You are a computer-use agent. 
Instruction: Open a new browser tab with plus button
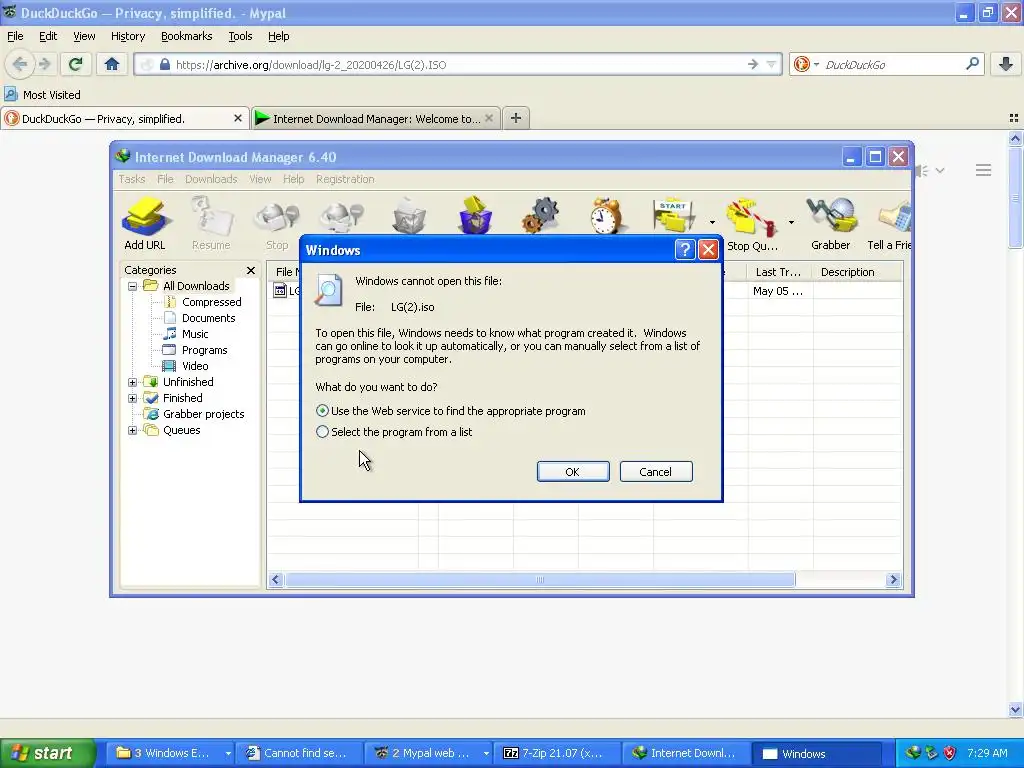[516, 118]
